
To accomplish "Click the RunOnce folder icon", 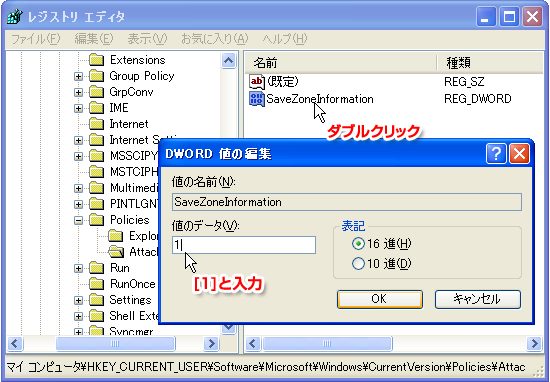I will (96, 284).
